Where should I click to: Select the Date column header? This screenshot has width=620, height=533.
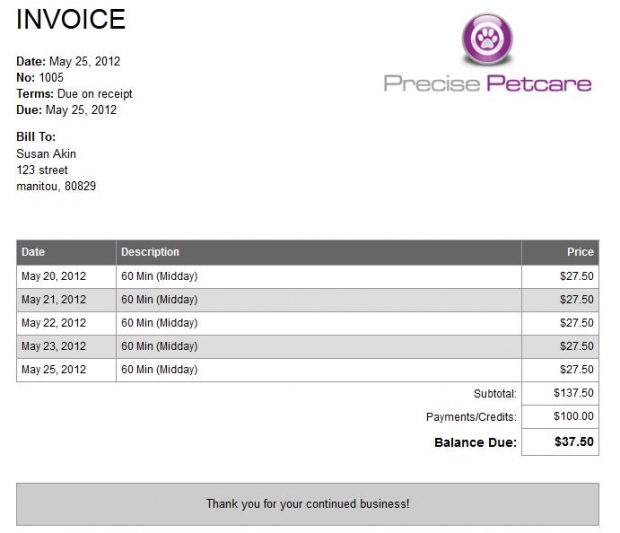(66, 252)
